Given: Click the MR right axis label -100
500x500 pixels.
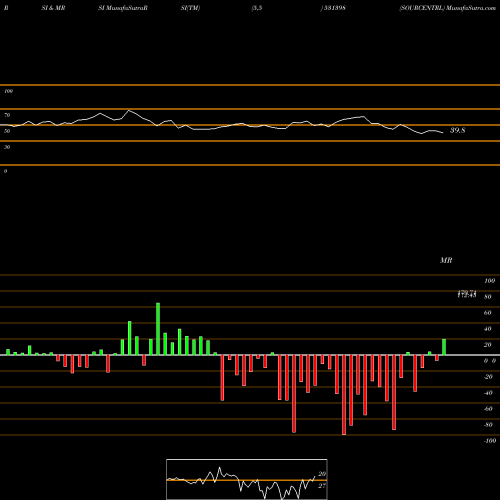Looking at the screenshot, I should (x=489, y=441).
